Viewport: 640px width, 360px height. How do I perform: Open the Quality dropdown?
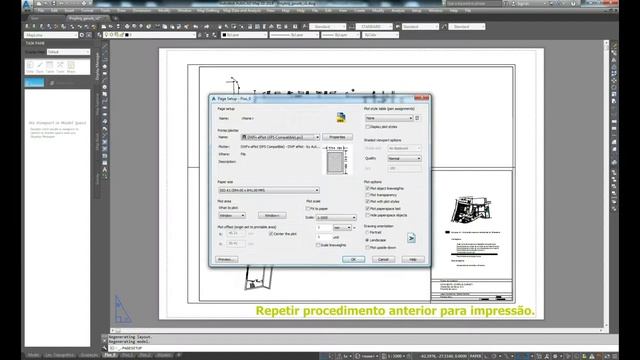coord(404,158)
